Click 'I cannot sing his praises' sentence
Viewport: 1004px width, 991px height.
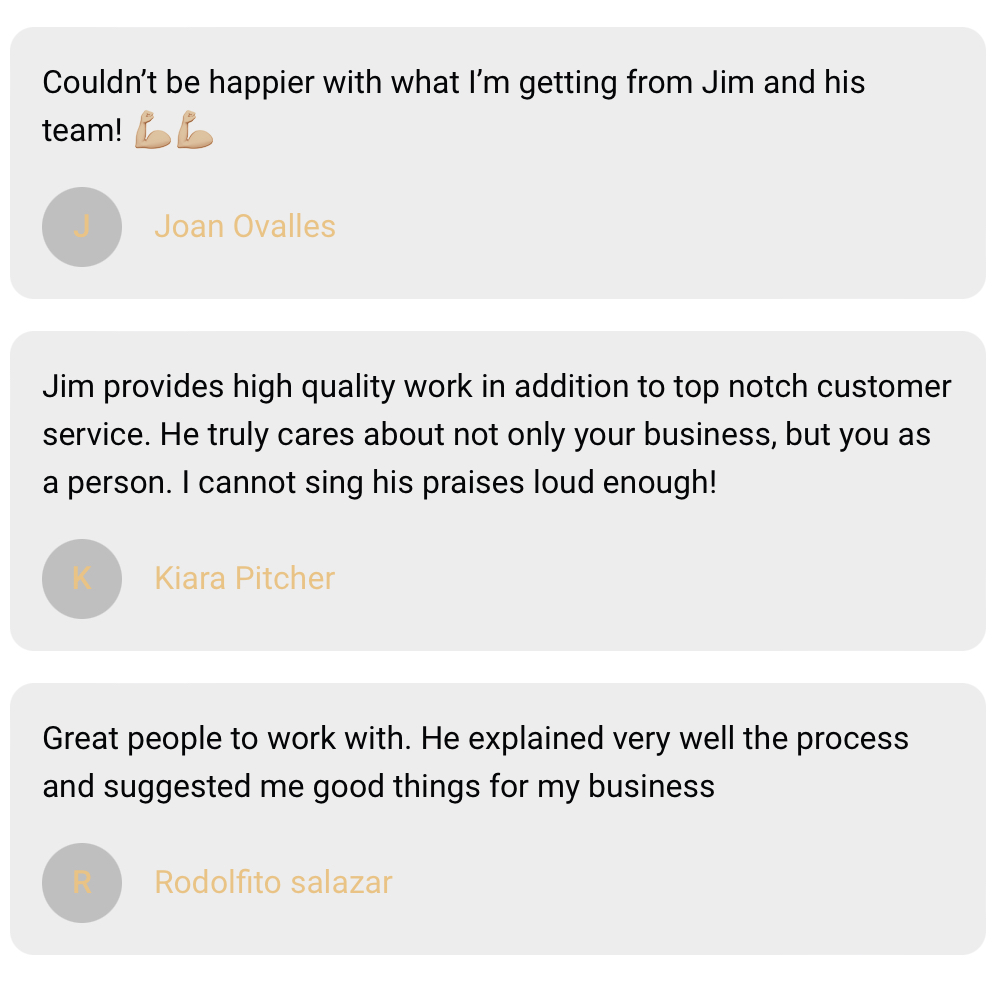coord(449,483)
